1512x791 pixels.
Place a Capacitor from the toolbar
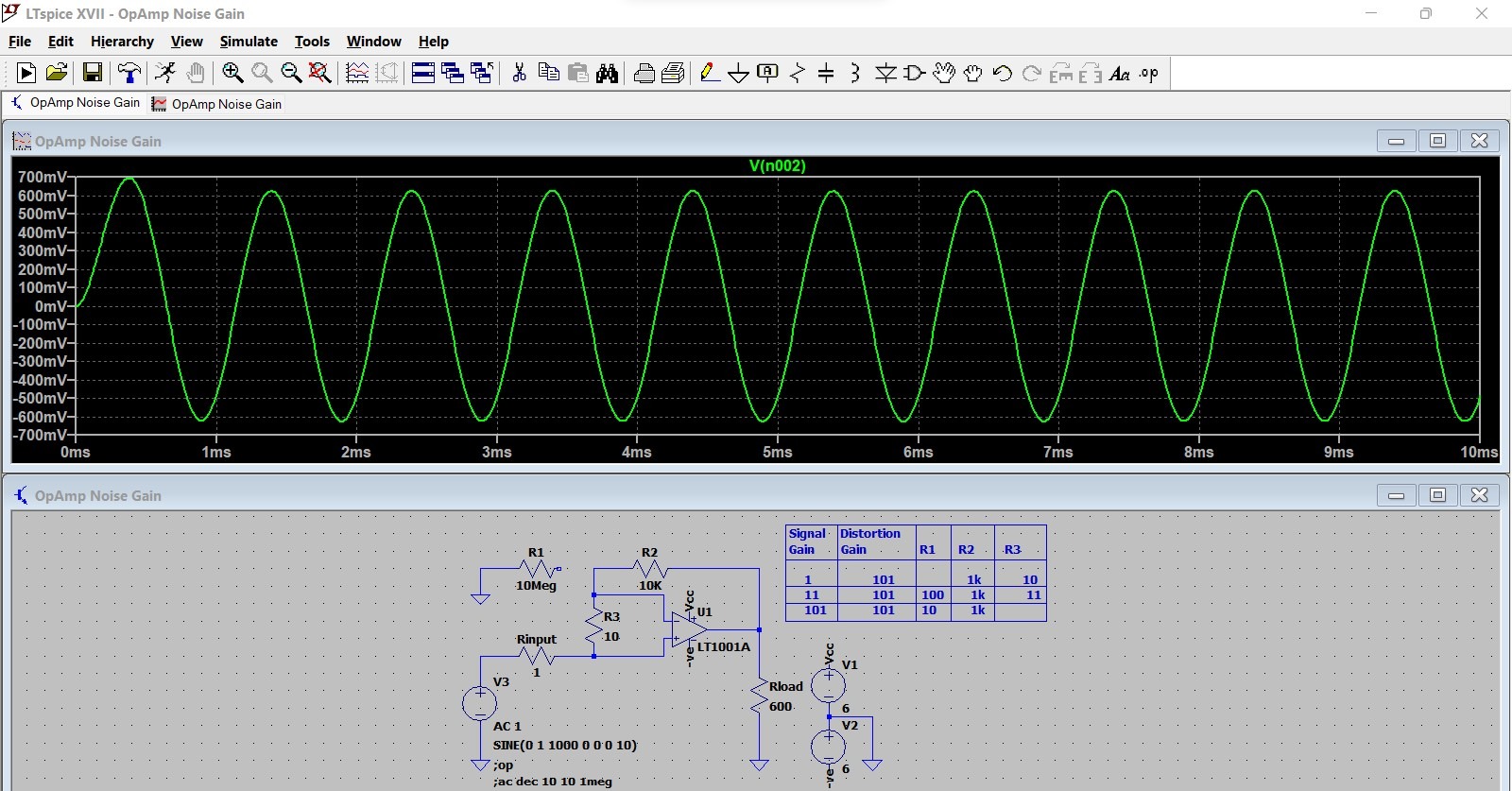coord(826,73)
